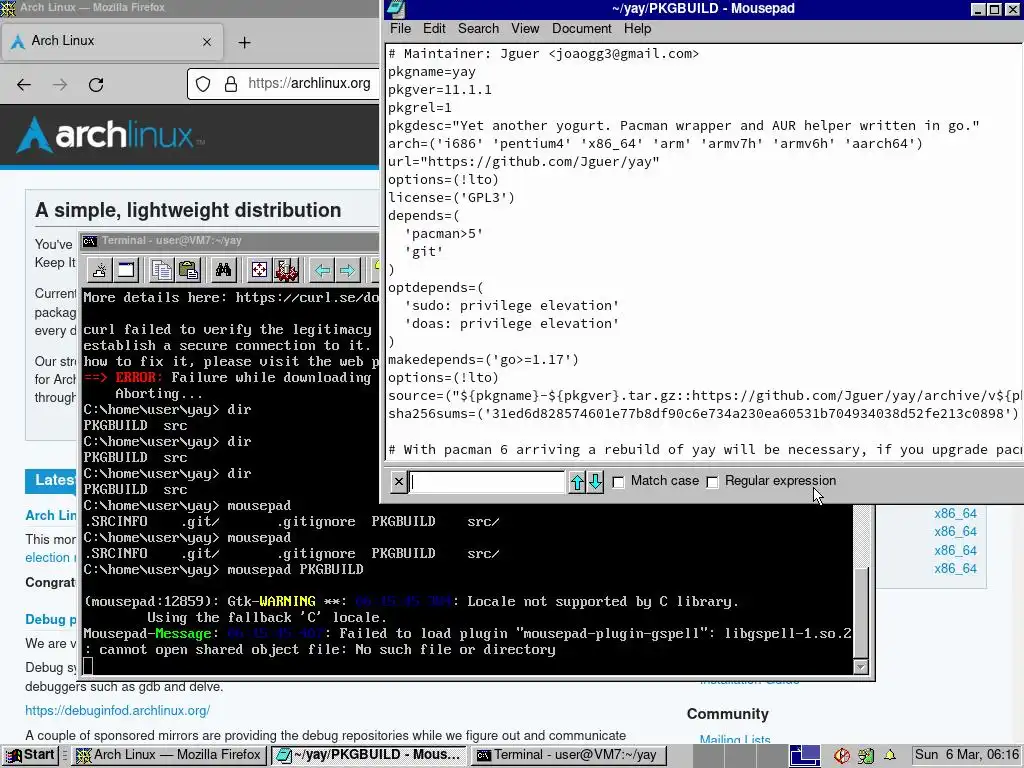This screenshot has height=768, width=1024.
Task: Click the workspace pager in taskbar
Action: coord(805,755)
